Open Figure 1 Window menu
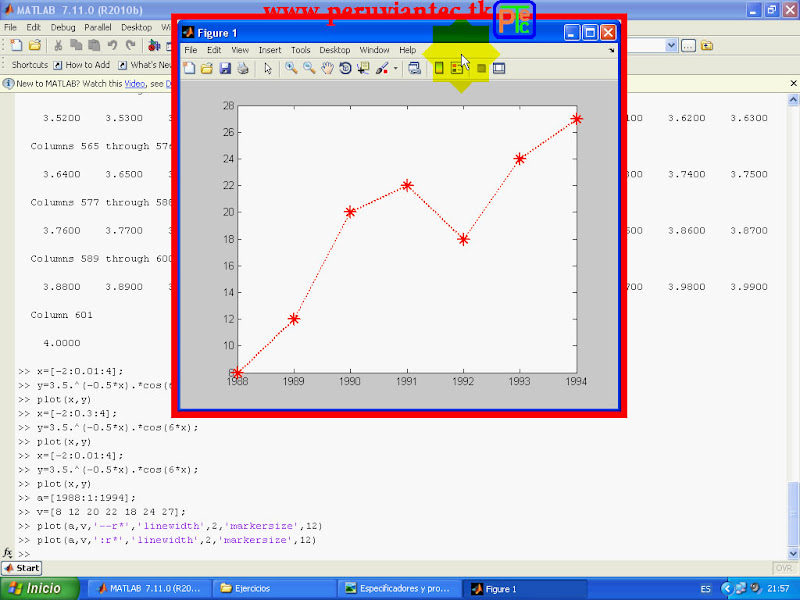800x600 pixels. 374,50
